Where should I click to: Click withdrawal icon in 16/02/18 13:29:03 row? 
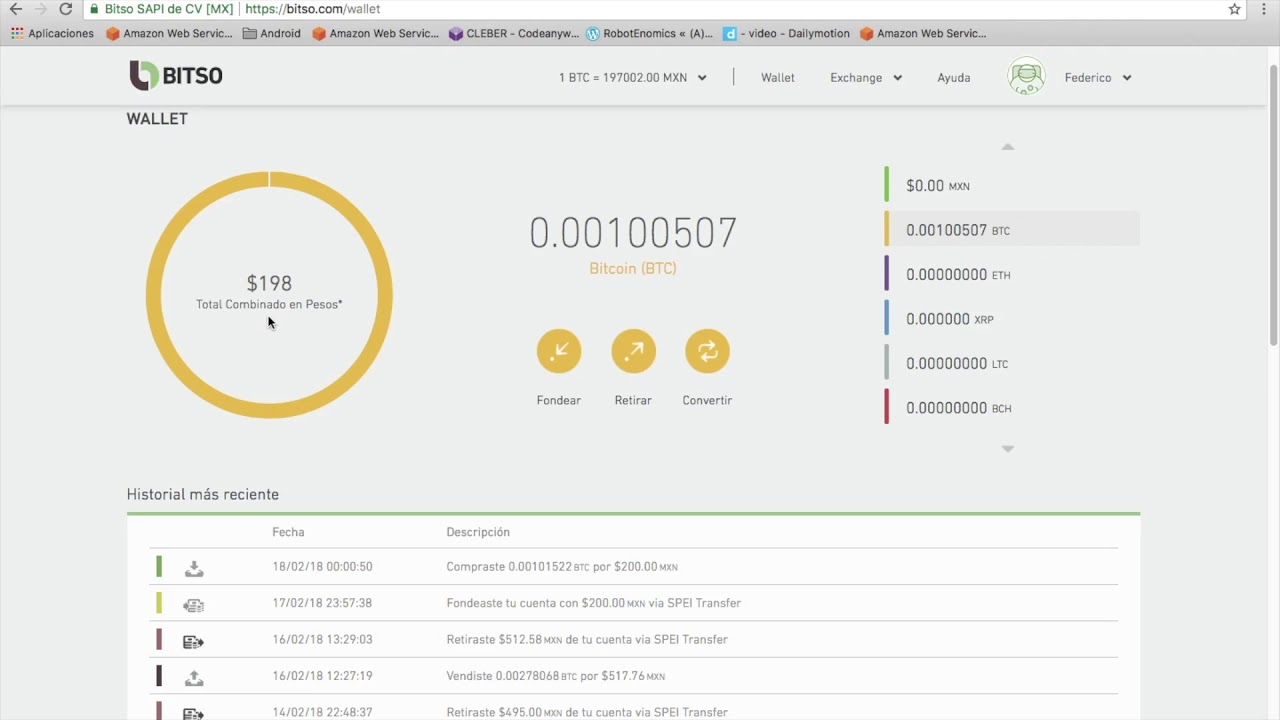pos(194,641)
